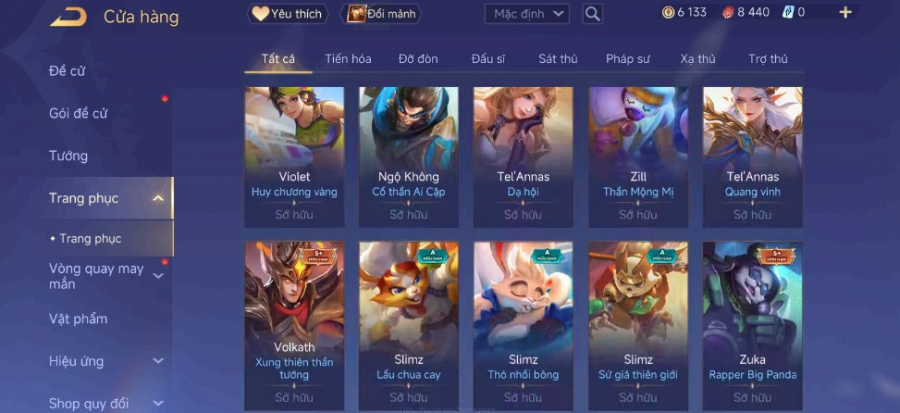
Task: Click the blue voucher balance icon
Action: point(788,12)
